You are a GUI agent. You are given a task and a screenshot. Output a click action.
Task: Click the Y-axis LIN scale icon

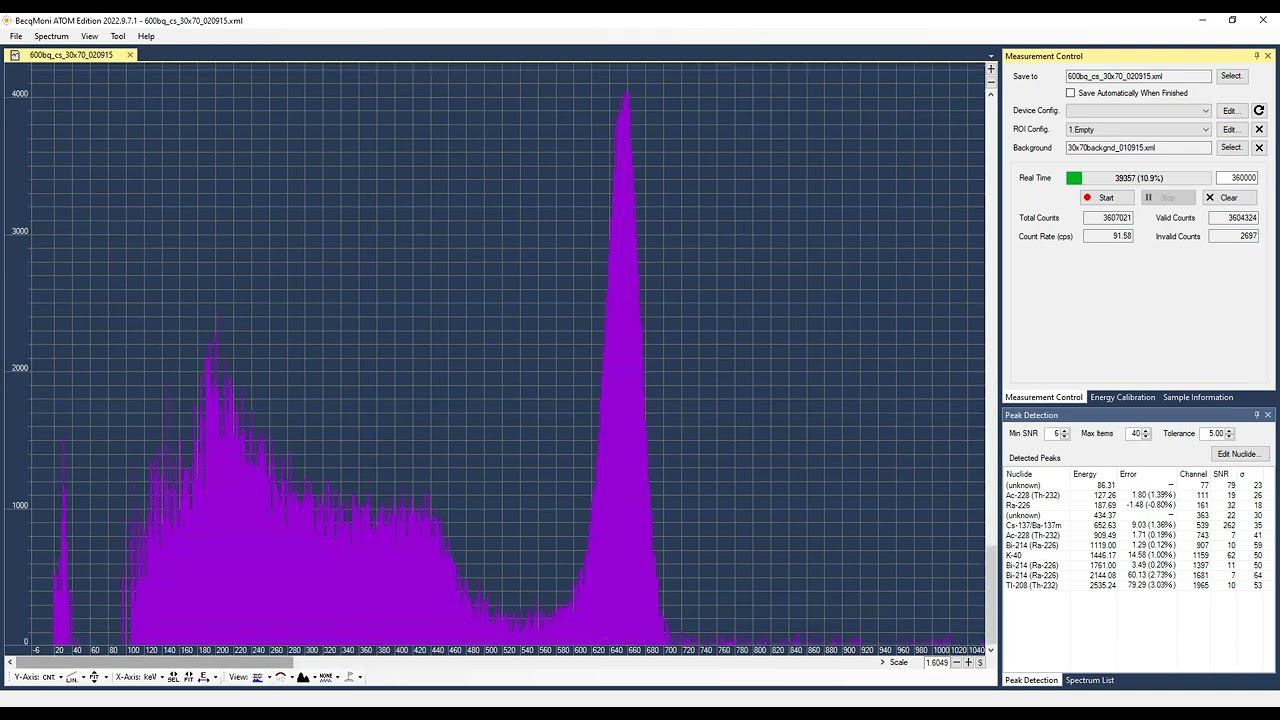pos(71,677)
